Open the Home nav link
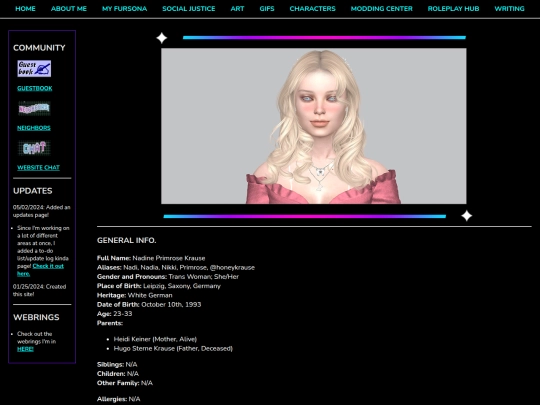Viewport: 540px width, 405px height. pyautogui.click(x=25, y=9)
